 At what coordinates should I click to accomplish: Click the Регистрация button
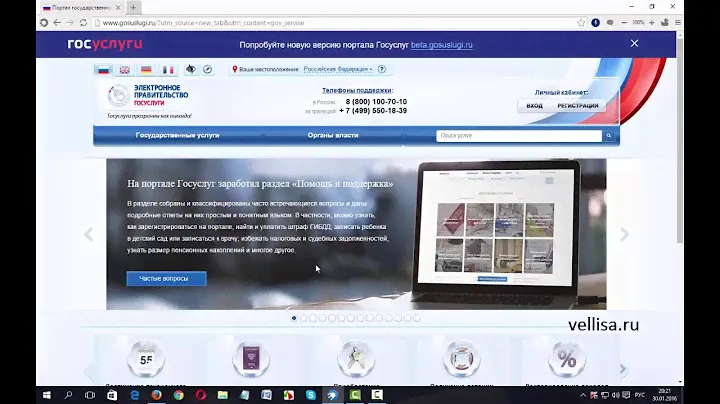coord(578,106)
